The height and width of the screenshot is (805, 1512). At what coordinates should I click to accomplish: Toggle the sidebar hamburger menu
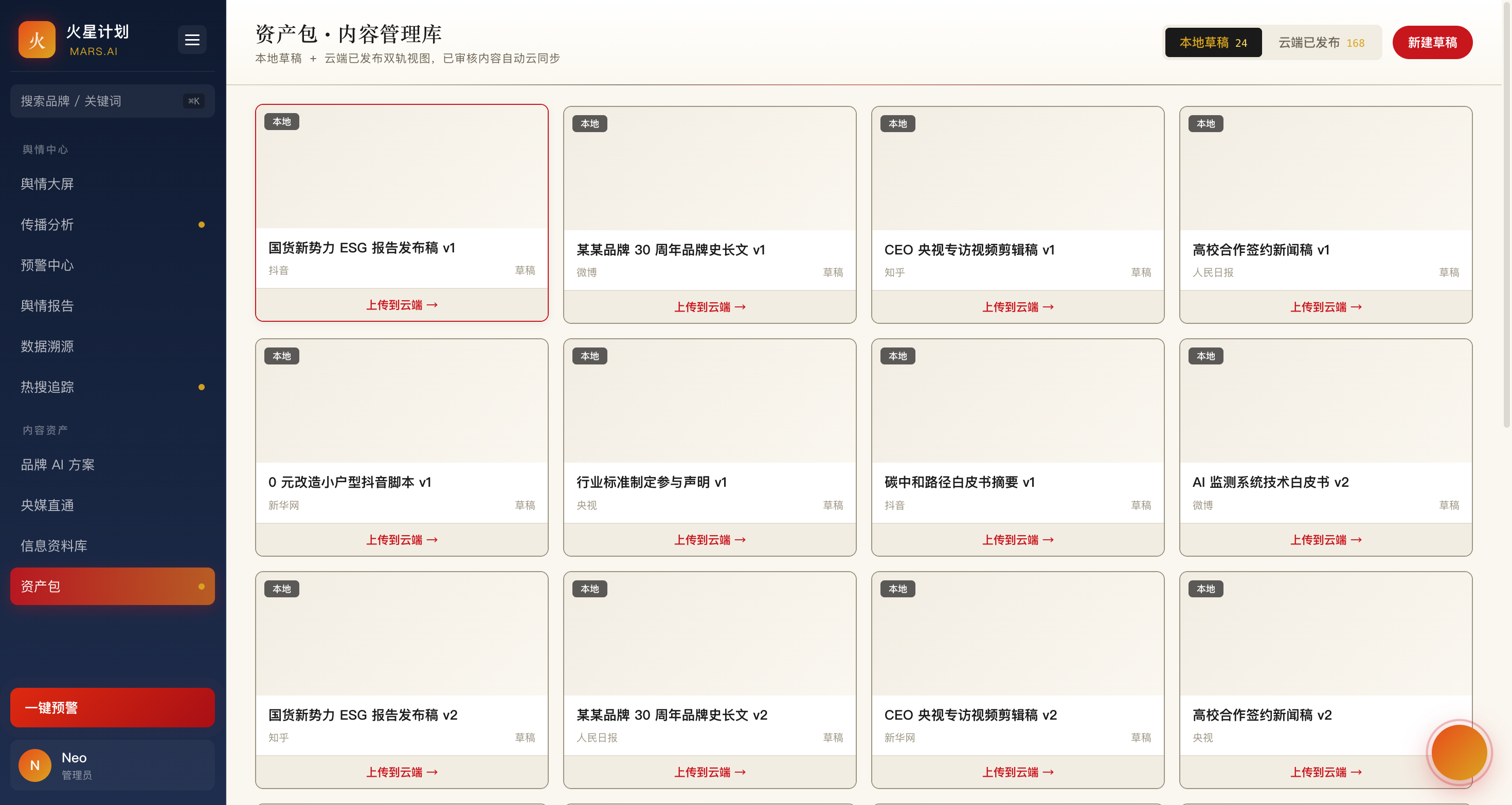pos(192,40)
